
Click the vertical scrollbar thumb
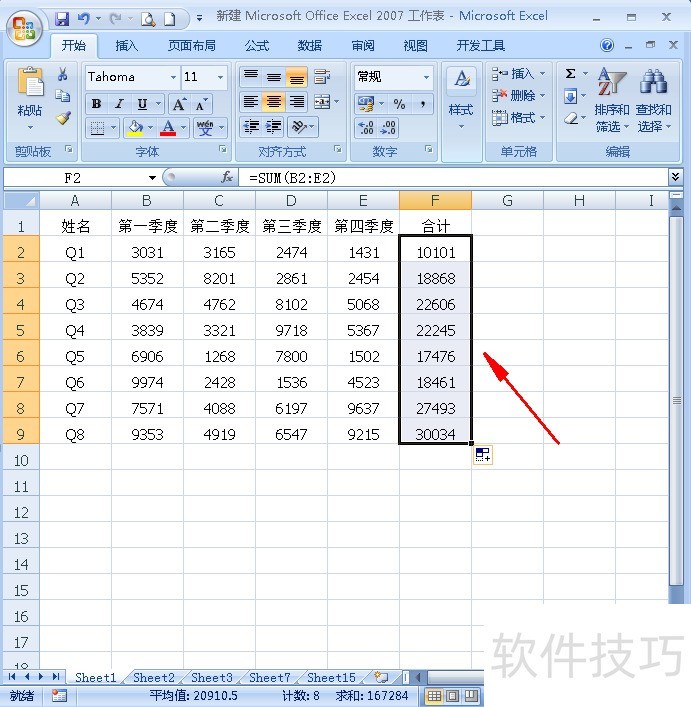[676, 400]
